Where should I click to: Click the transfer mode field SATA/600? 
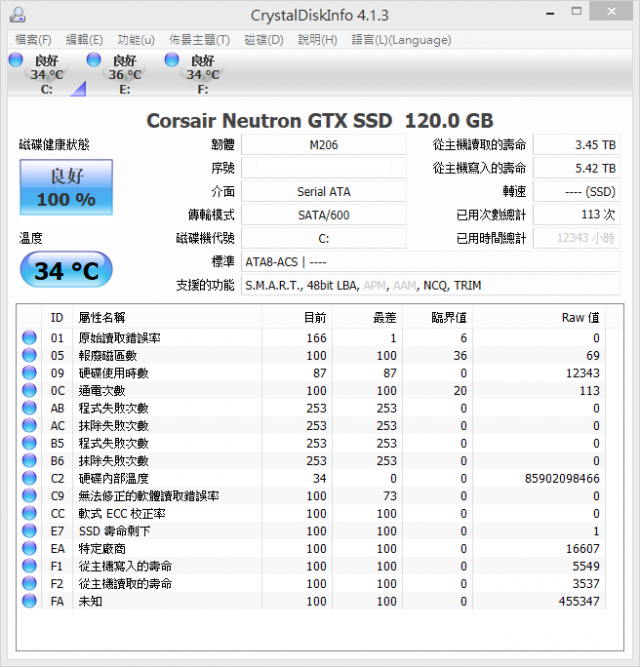click(x=324, y=215)
